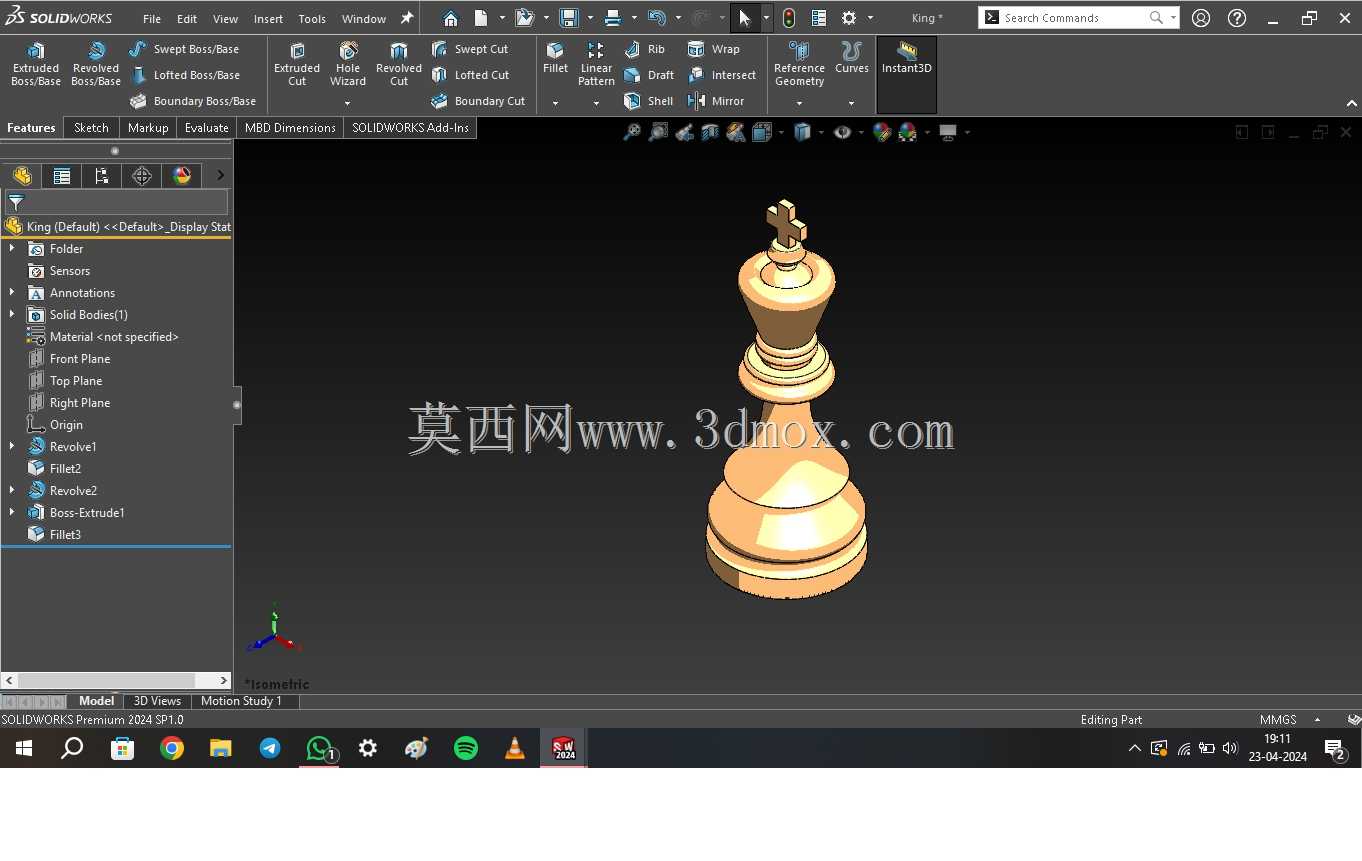Open the Reference Geometry tool
1362x861 pixels.
[799, 65]
